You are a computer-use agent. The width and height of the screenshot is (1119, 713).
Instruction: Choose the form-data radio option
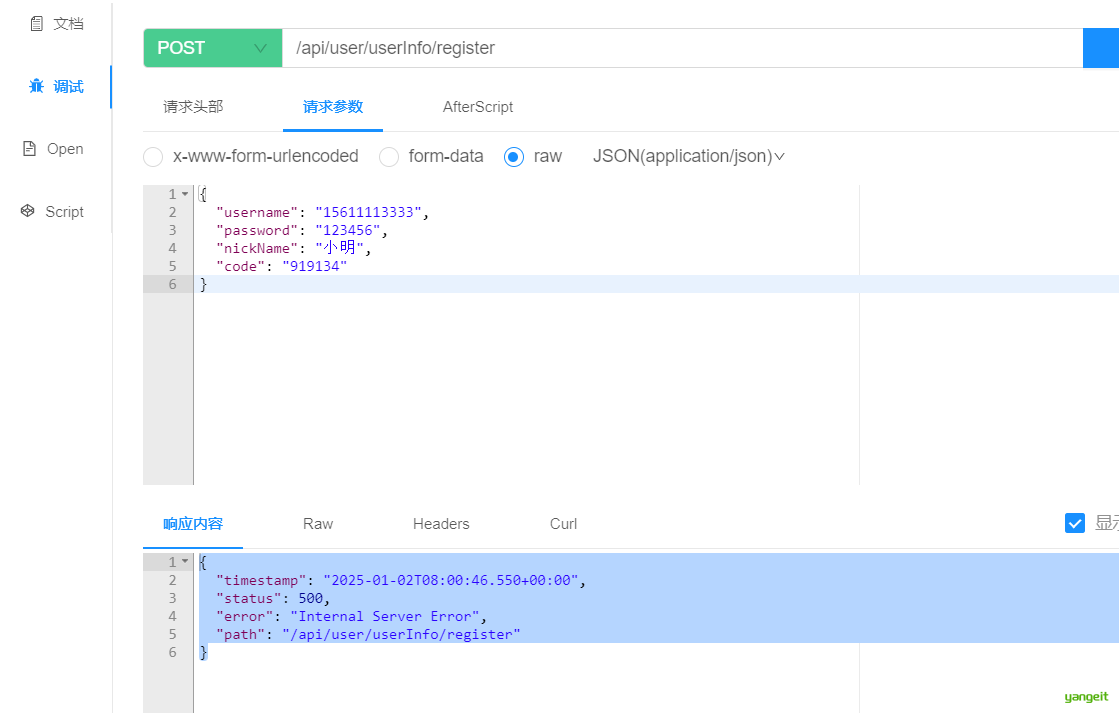(x=389, y=156)
